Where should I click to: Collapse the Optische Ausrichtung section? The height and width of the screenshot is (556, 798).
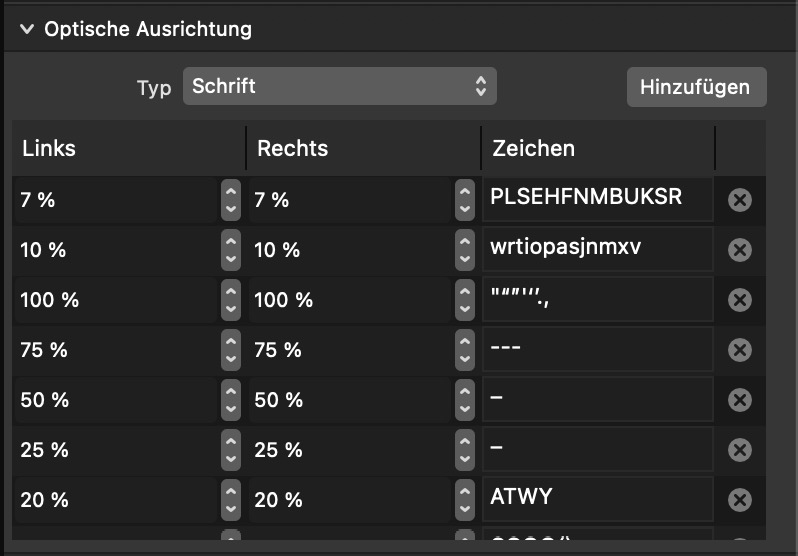(x=26, y=30)
